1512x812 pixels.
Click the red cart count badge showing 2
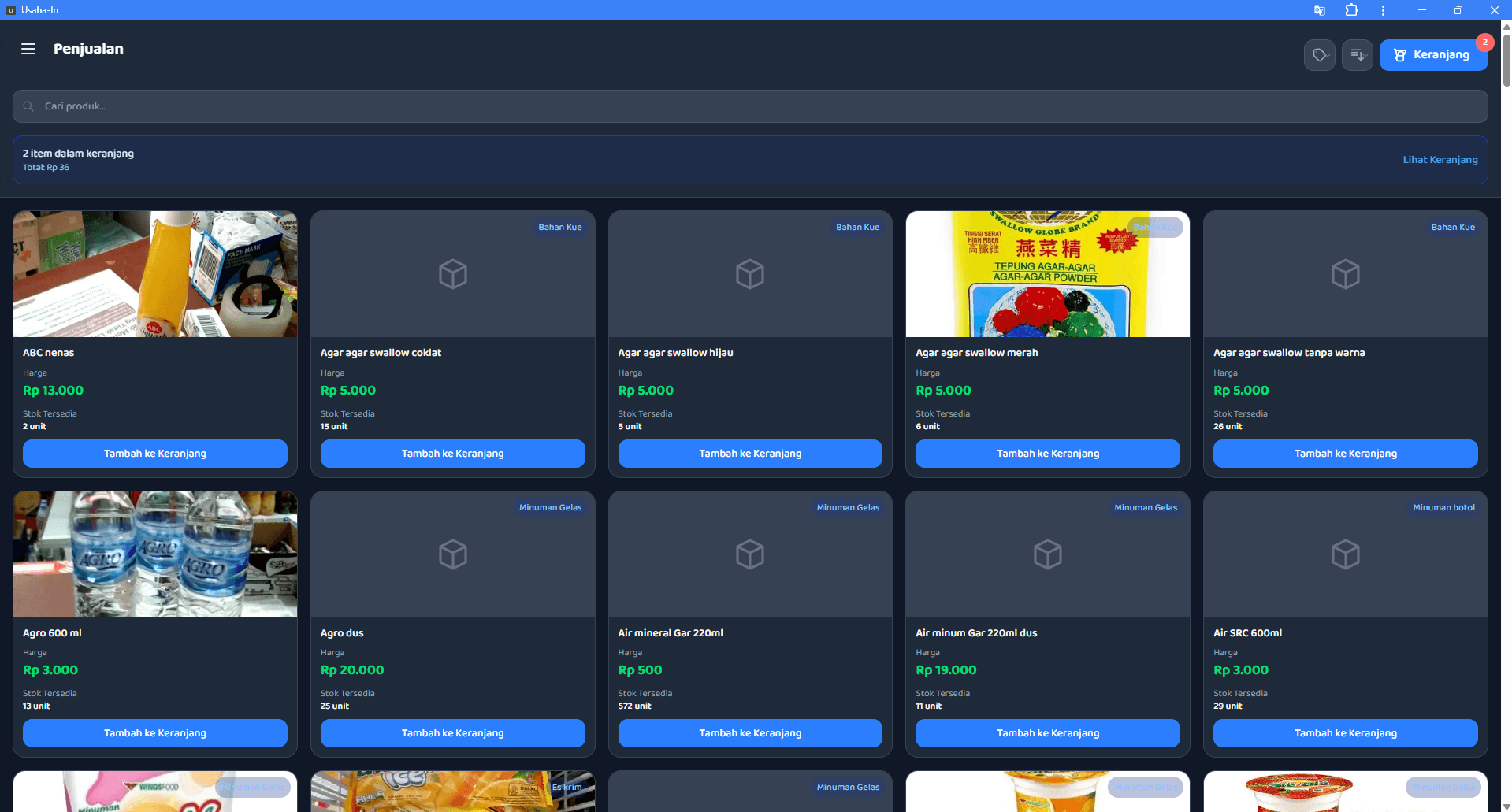coord(1484,42)
